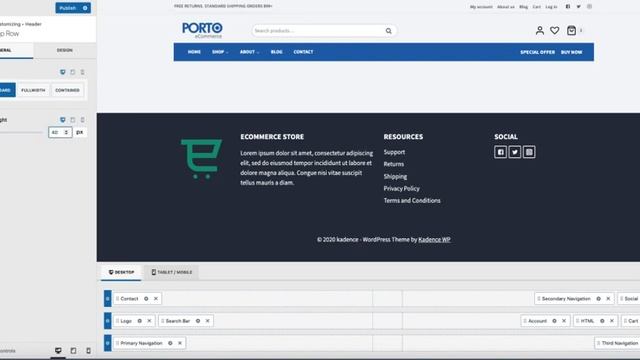Image resolution: width=640 pixels, height=360 pixels.
Task: Select the Contained layout option
Action: tap(67, 90)
